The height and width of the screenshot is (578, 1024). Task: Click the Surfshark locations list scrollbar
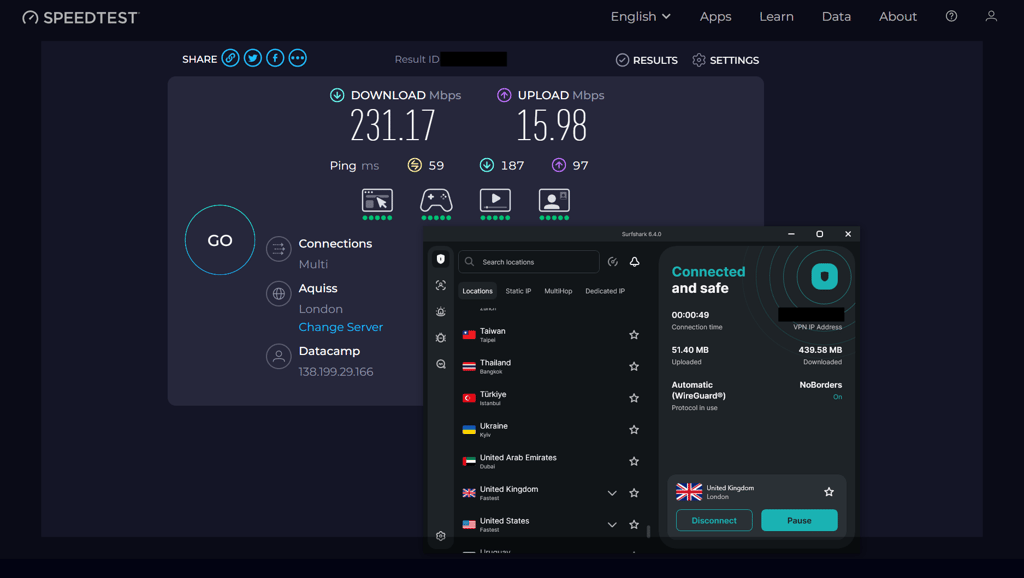(x=648, y=531)
